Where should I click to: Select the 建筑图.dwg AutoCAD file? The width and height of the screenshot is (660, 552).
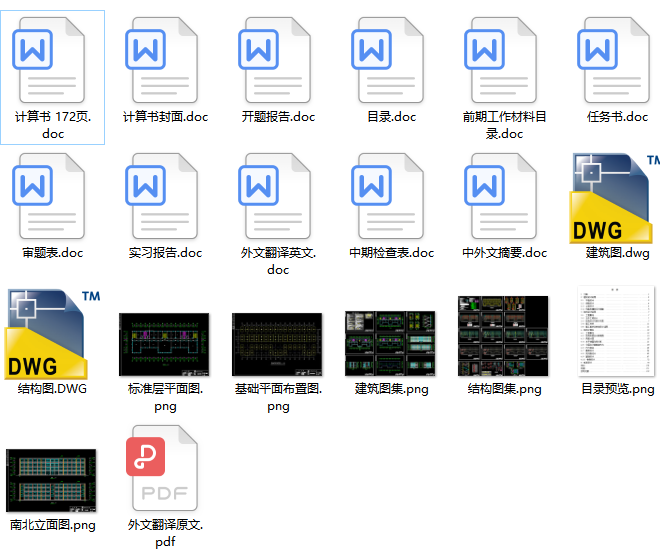click(613, 198)
